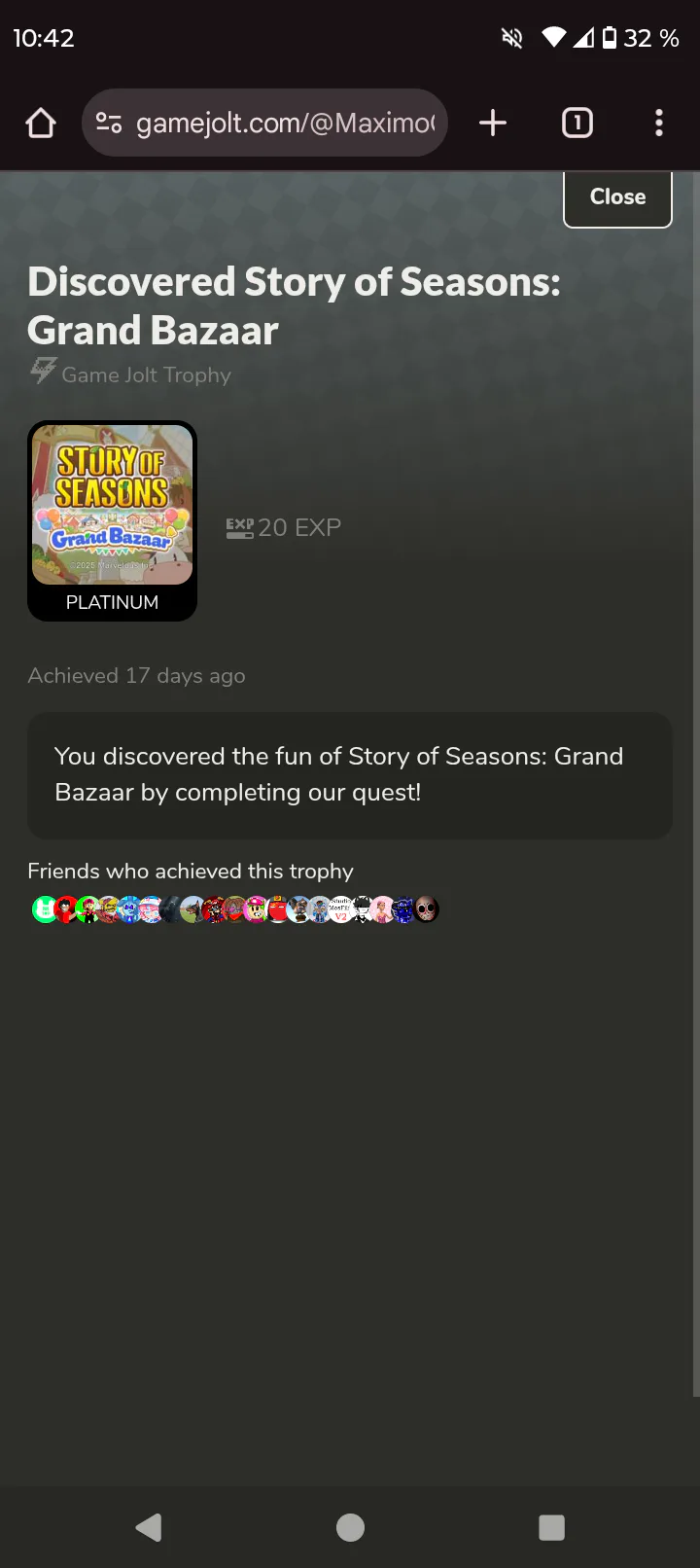Image resolution: width=700 pixels, height=1568 pixels.
Task: Tap the EXP icon beside 20 EXP
Action: coord(239,528)
